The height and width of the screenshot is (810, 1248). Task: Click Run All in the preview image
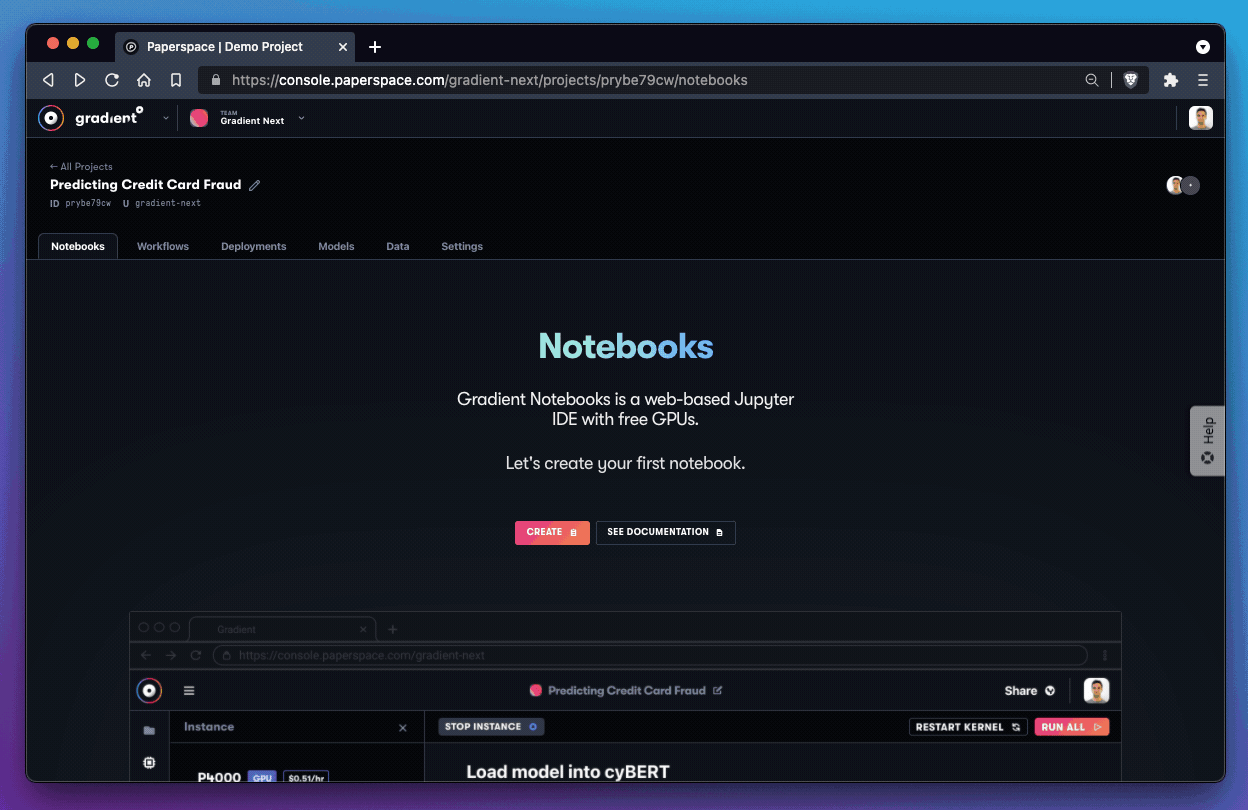pos(1072,727)
